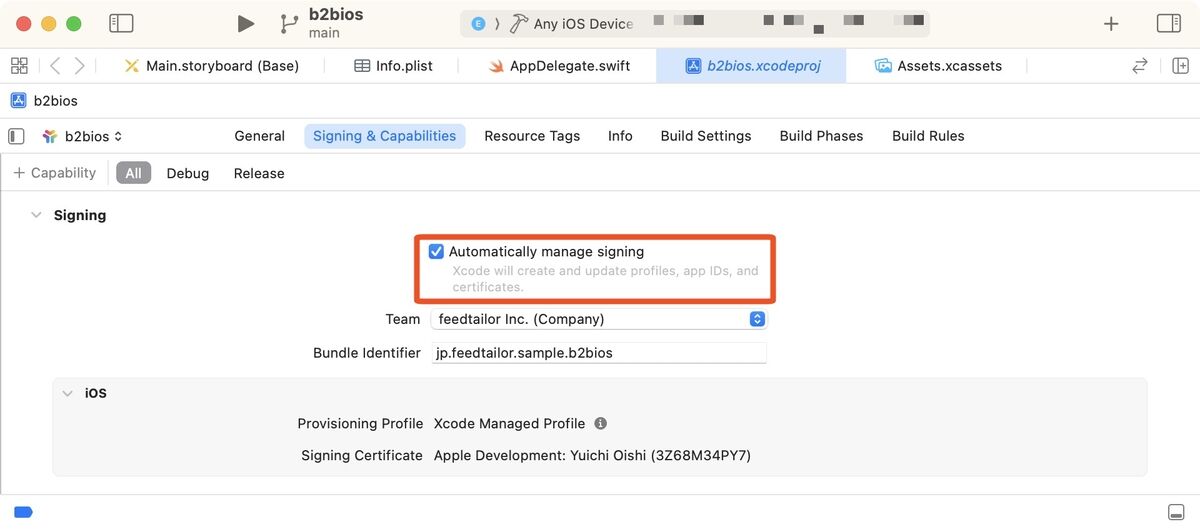Click the b2bios breadcrumb project icon
The height and width of the screenshot is (529, 1200).
pyautogui.click(x=18, y=100)
